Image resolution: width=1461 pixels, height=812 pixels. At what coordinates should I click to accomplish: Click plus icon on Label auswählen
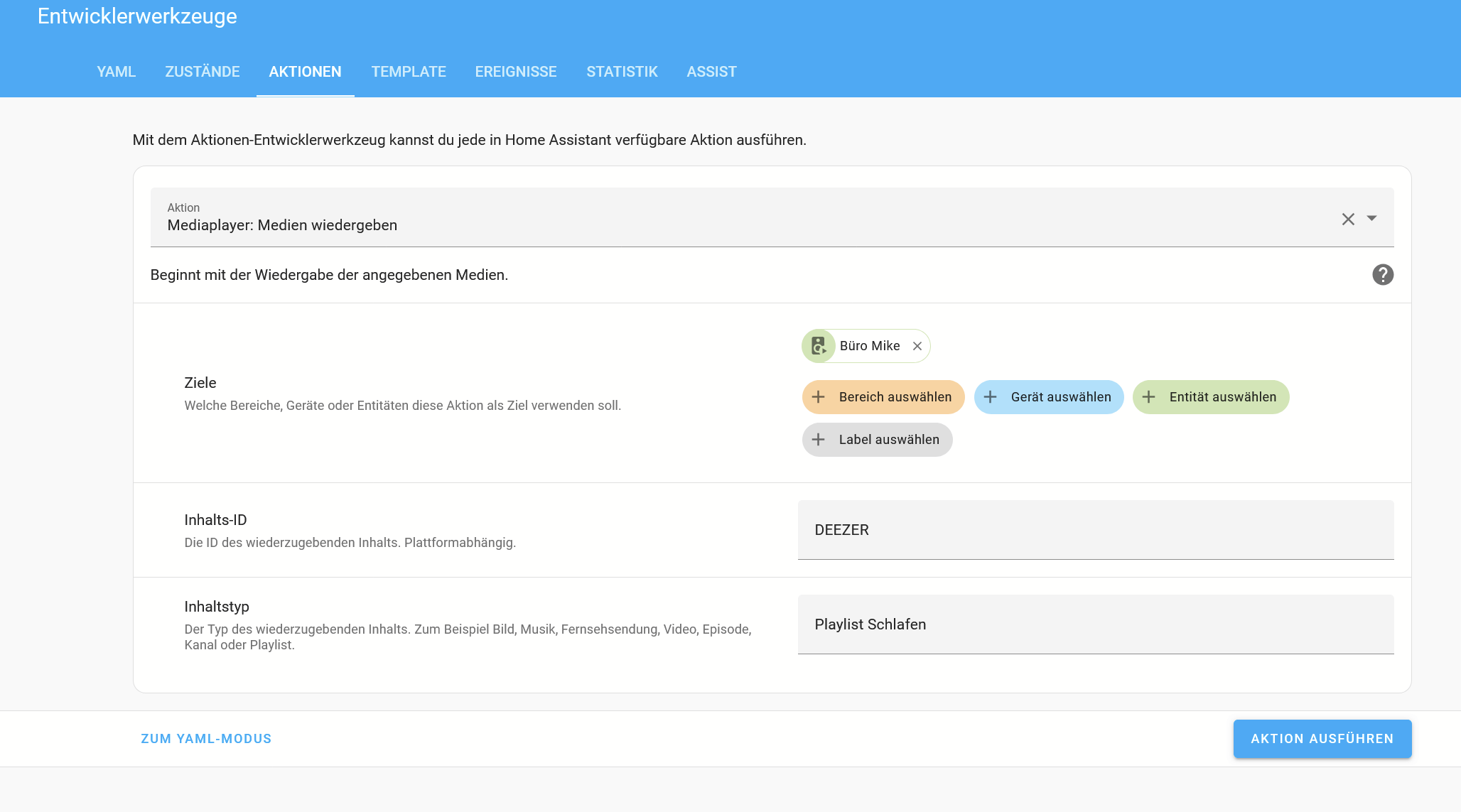pos(819,440)
